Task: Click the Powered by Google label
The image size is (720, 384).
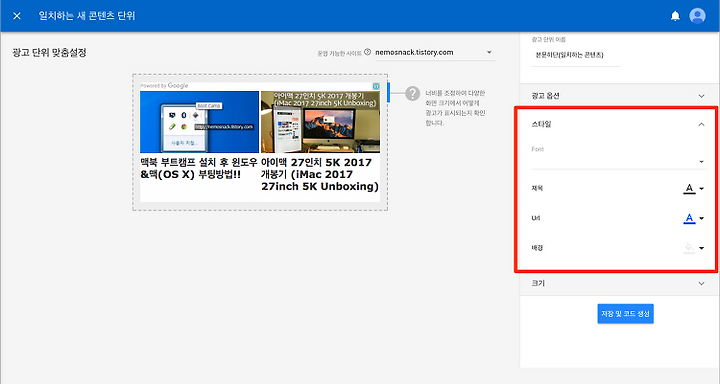Action: click(164, 85)
